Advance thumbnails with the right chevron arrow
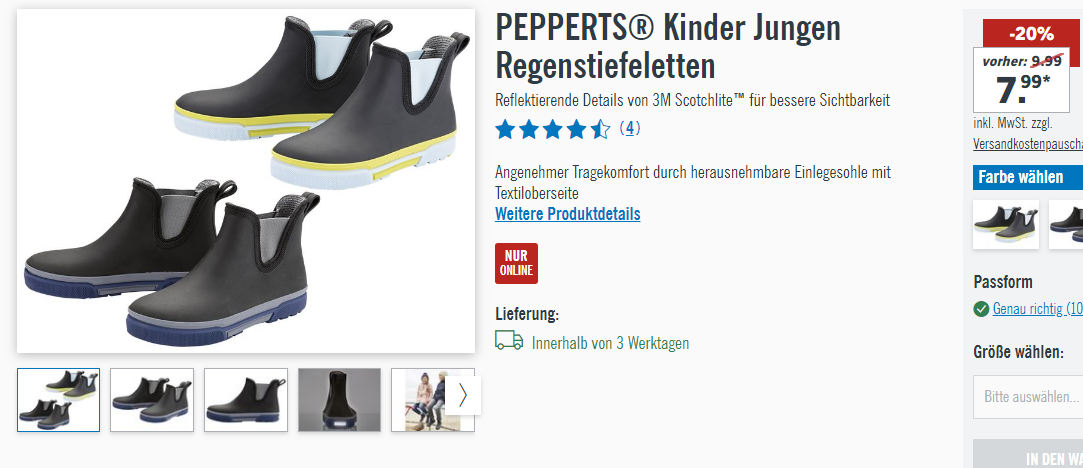This screenshot has height=468, width=1083. (x=463, y=396)
